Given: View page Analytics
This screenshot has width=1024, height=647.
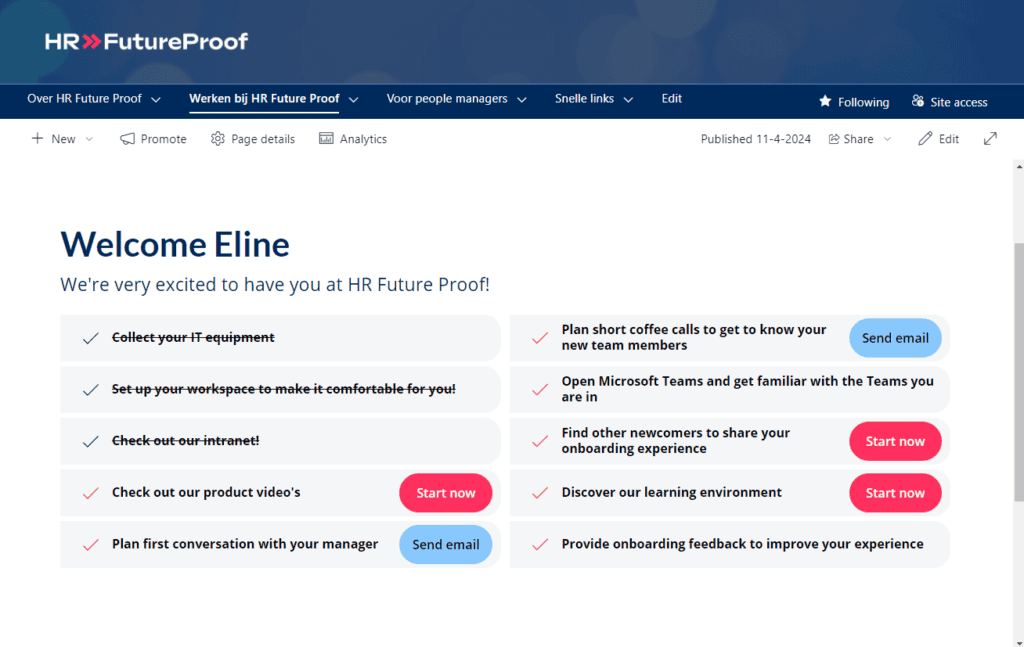Looking at the screenshot, I should (352, 138).
